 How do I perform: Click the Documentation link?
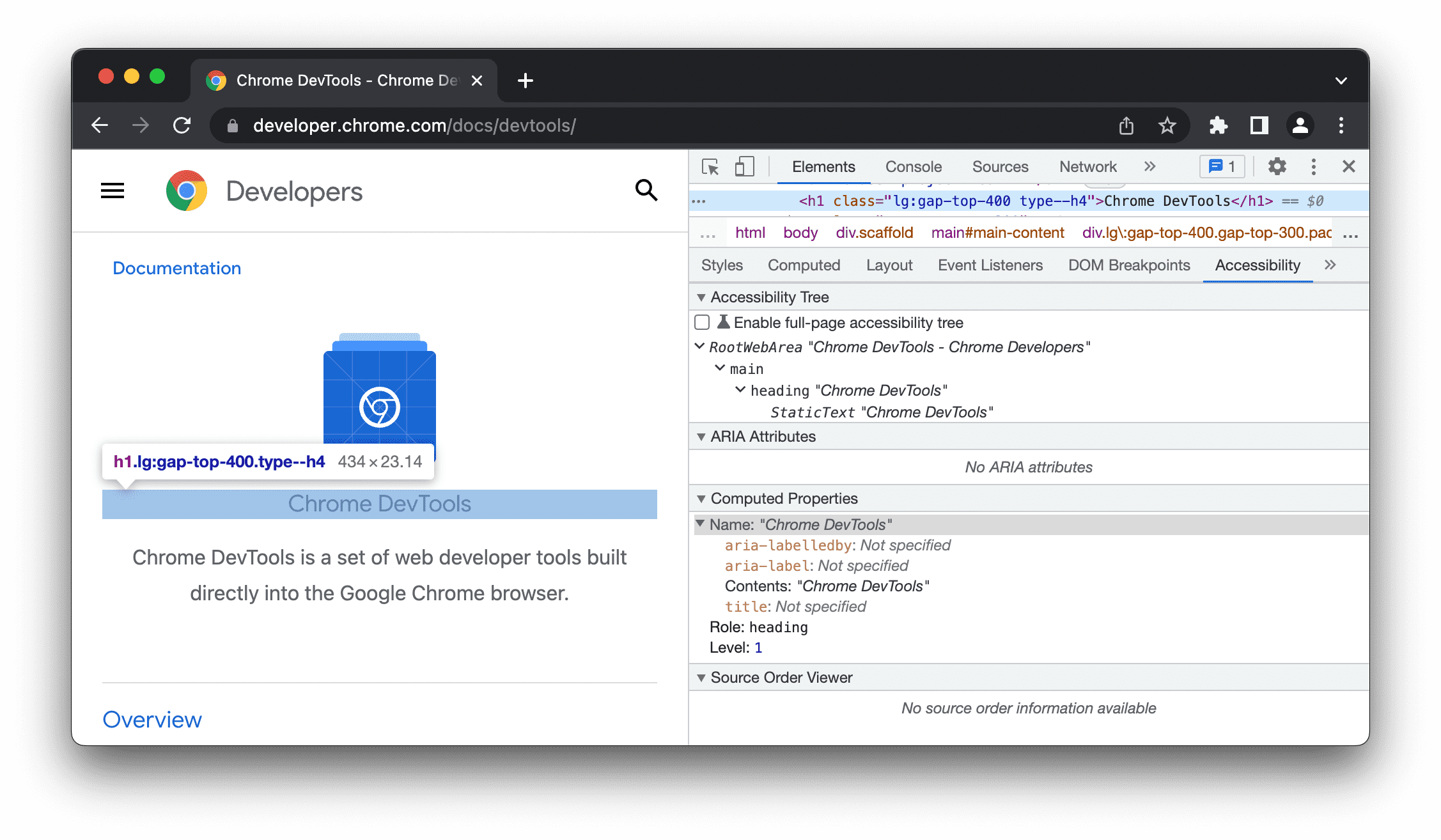[x=177, y=268]
